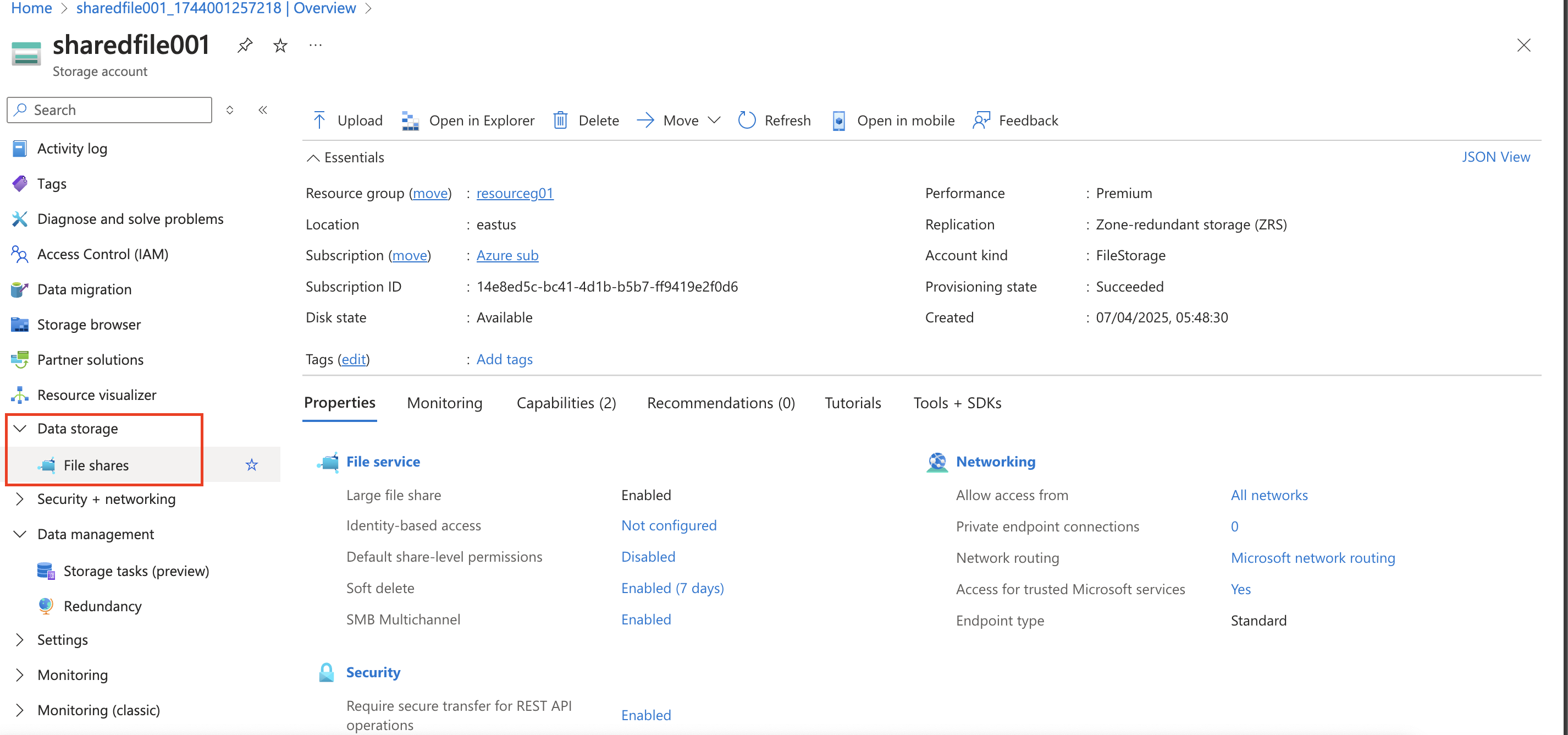Viewport: 1568px width, 735px height.
Task: Click Microsoft network routing link
Action: tap(1312, 558)
